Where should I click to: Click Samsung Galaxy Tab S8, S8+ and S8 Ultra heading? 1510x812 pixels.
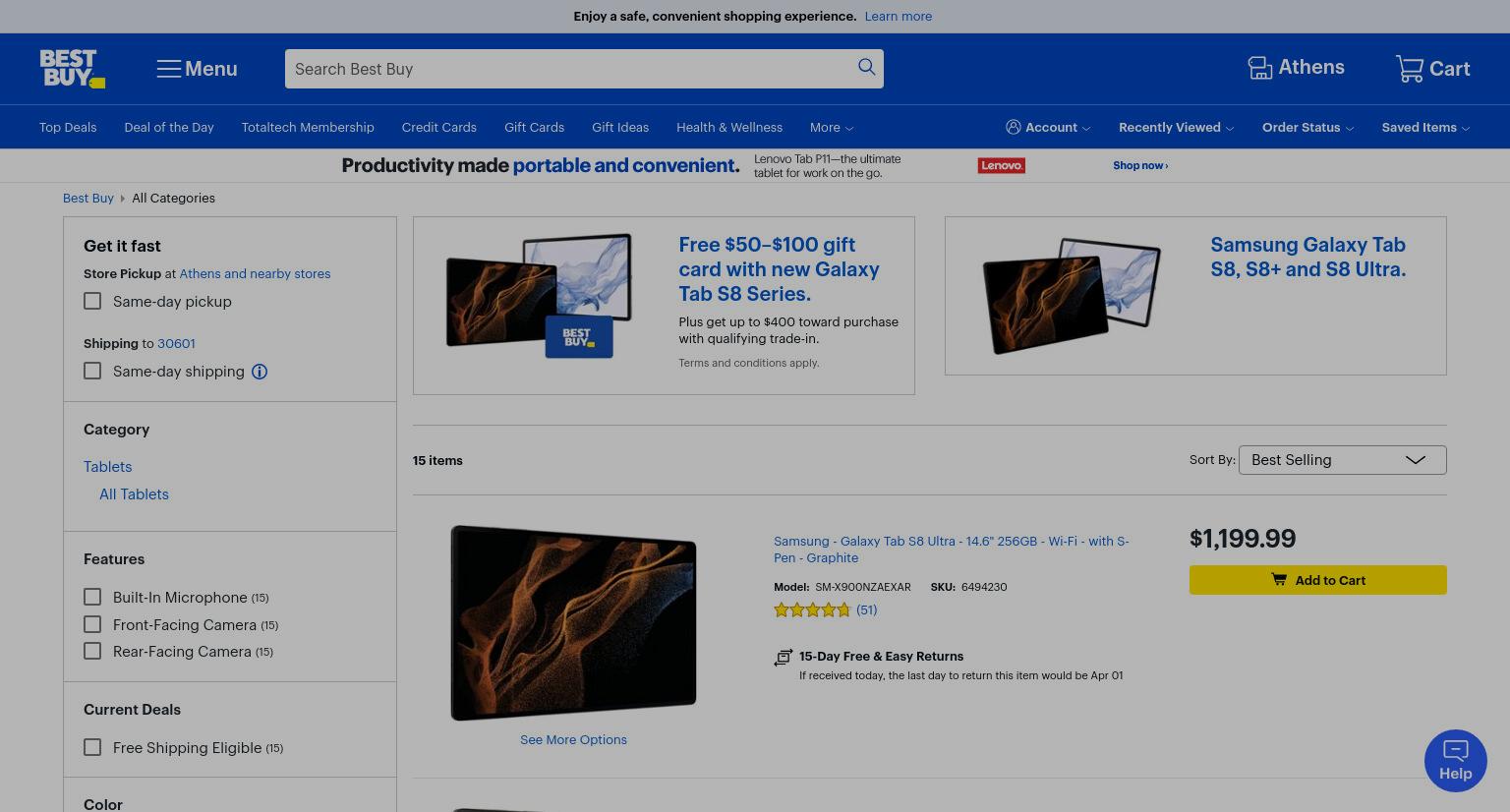pos(1307,257)
